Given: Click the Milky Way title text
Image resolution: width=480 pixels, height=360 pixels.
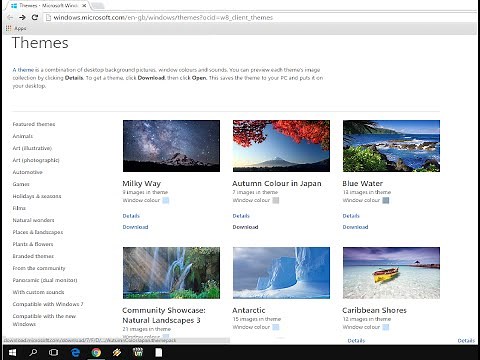Looking at the screenshot, I should 142,184.
